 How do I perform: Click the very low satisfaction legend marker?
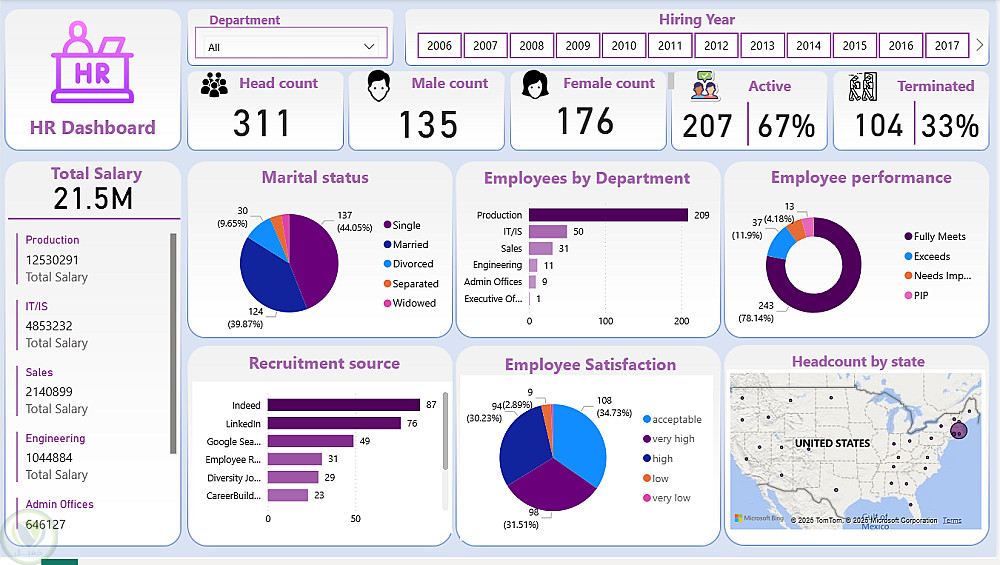647,497
